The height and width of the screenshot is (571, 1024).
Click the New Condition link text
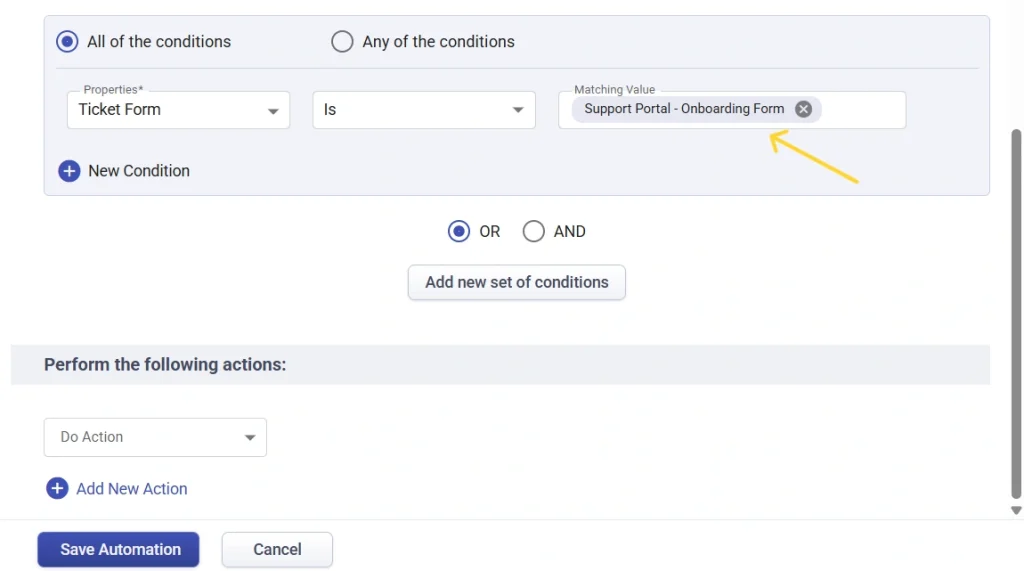point(139,171)
